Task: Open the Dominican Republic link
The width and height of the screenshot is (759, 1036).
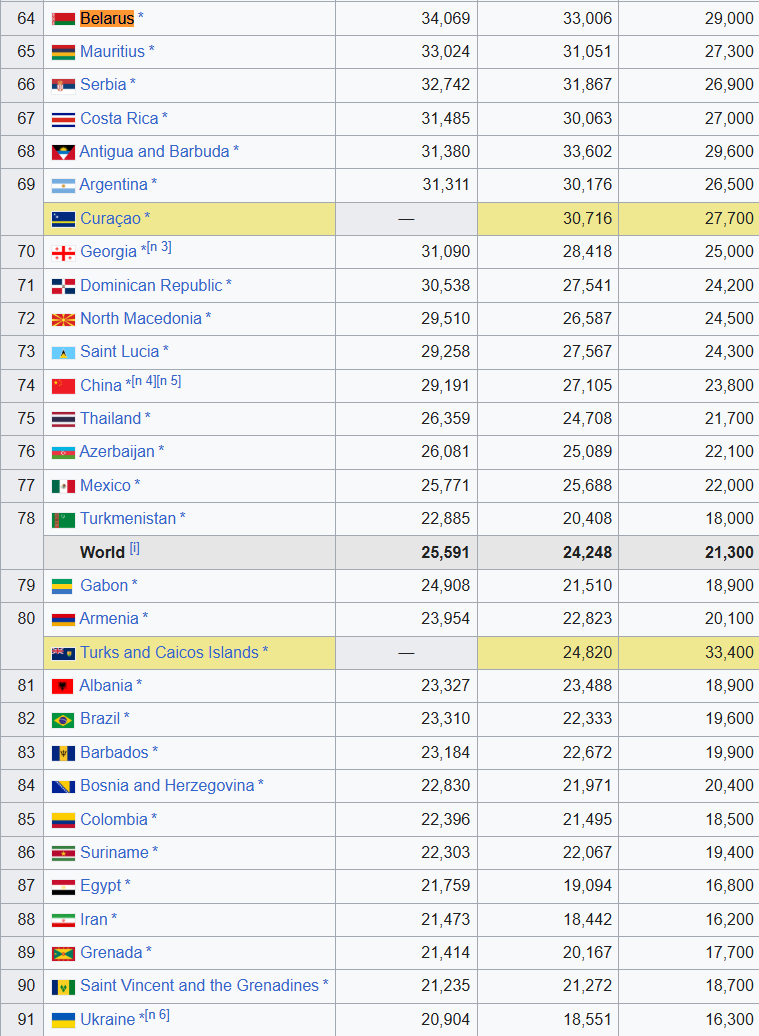Action: 151,285
